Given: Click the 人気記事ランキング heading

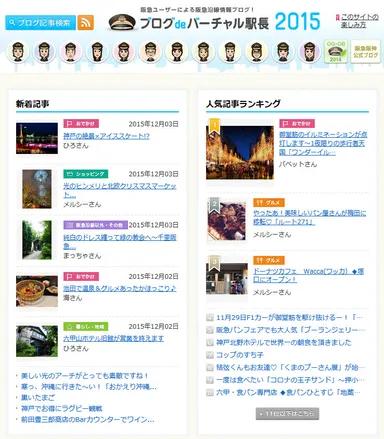Looking at the screenshot, I should (243, 104).
